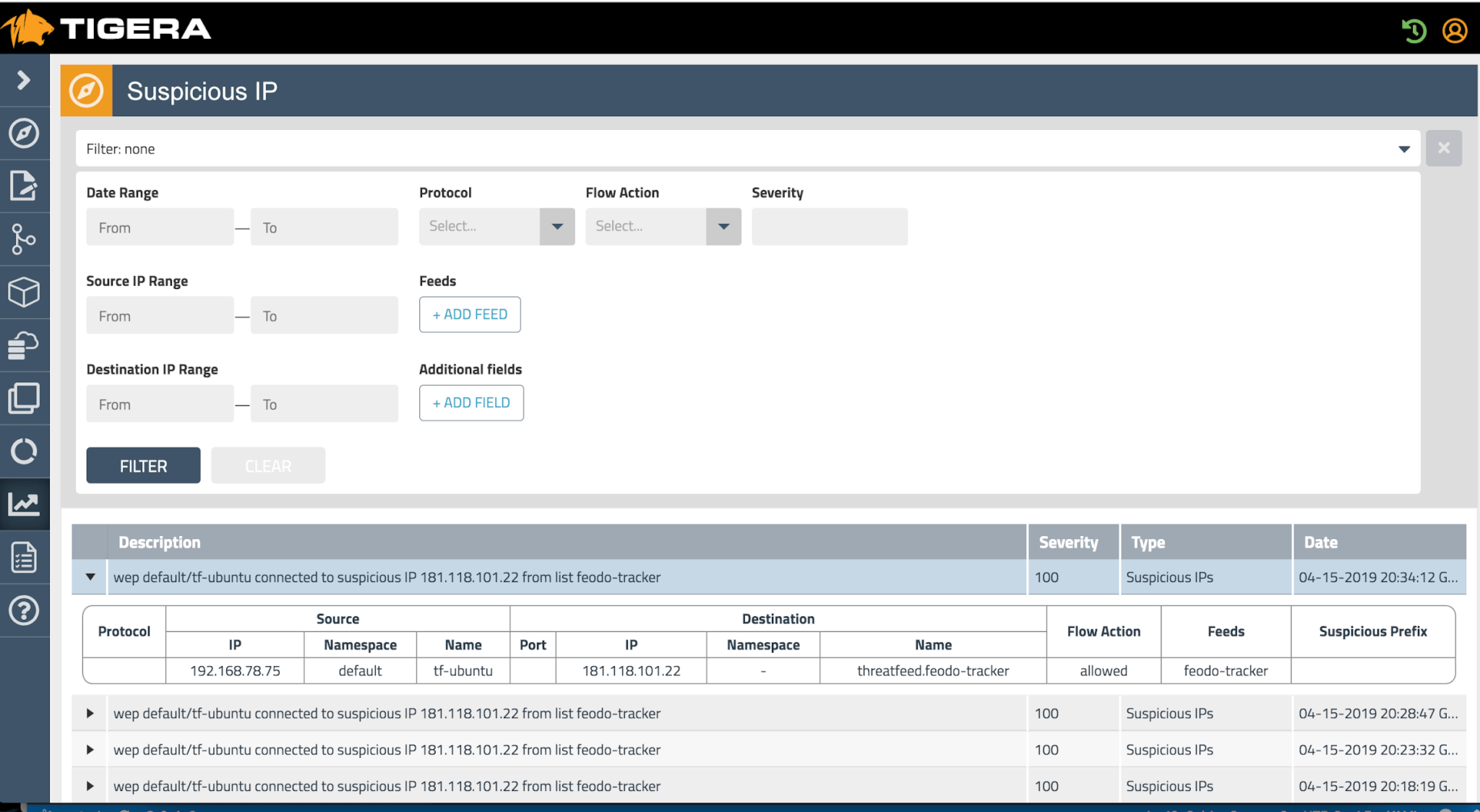
Task: Select the allowed flow action cell
Action: pos(1103,670)
